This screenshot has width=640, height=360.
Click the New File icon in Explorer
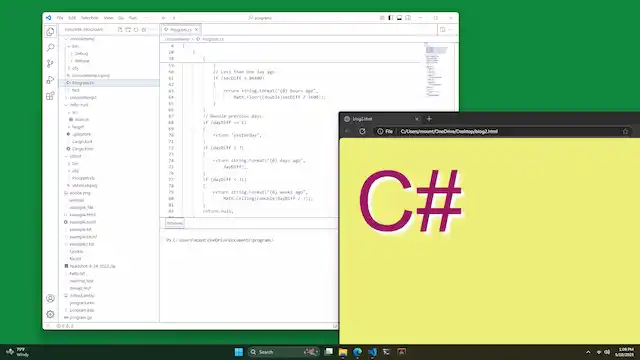[x=120, y=30]
